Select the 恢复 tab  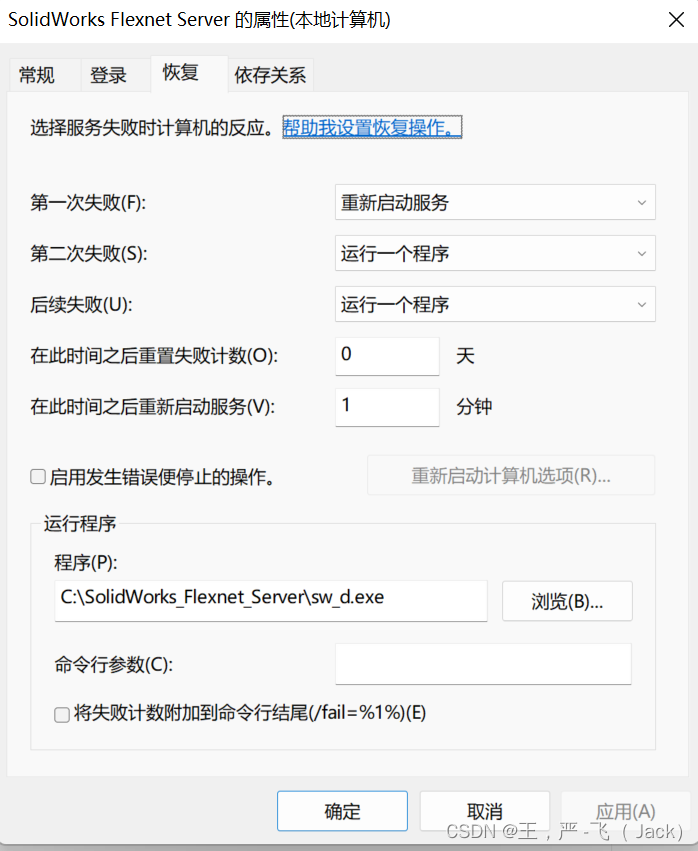pyautogui.click(x=181, y=72)
